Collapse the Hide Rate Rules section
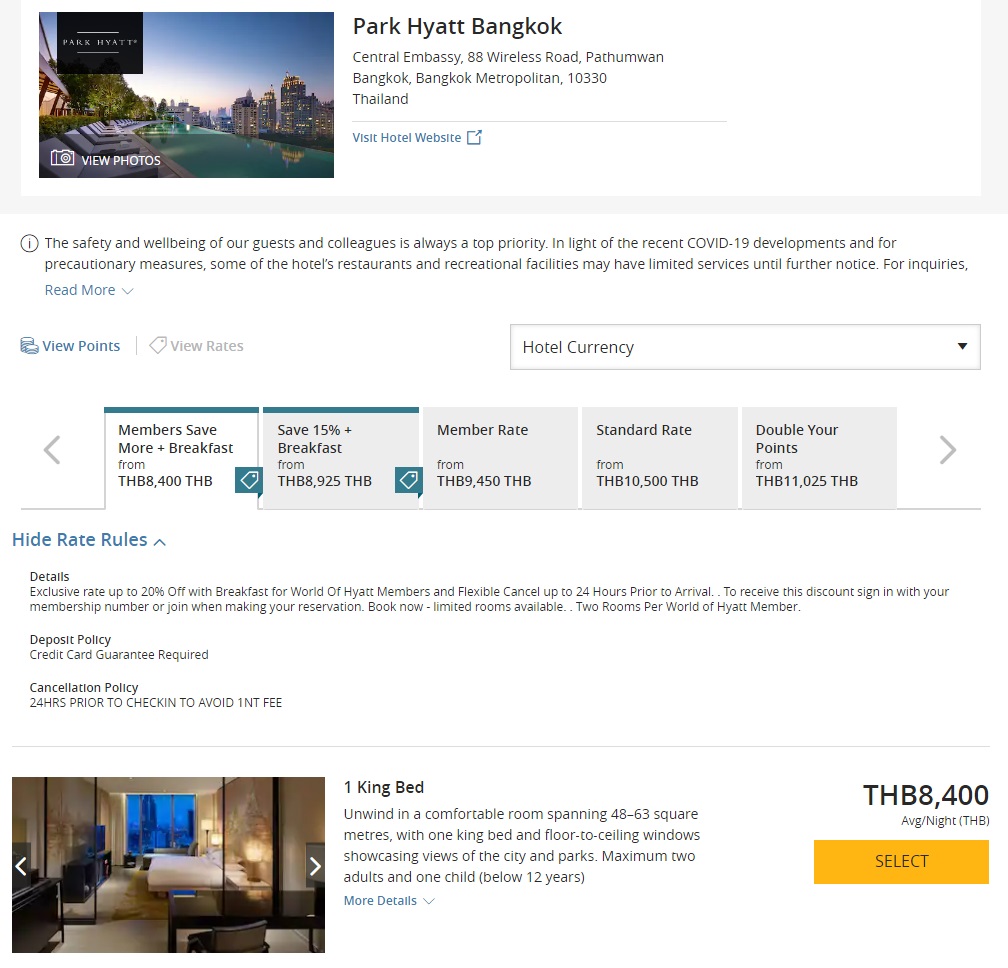The image size is (1008, 968). coord(89,540)
